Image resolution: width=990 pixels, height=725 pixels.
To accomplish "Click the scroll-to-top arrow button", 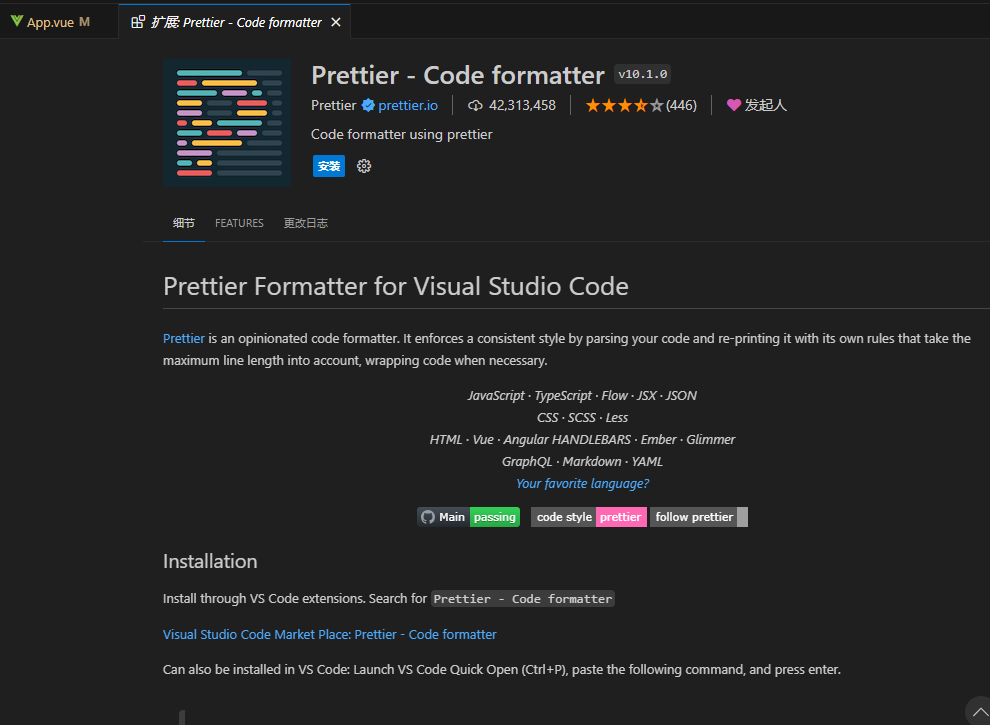I will [978, 712].
